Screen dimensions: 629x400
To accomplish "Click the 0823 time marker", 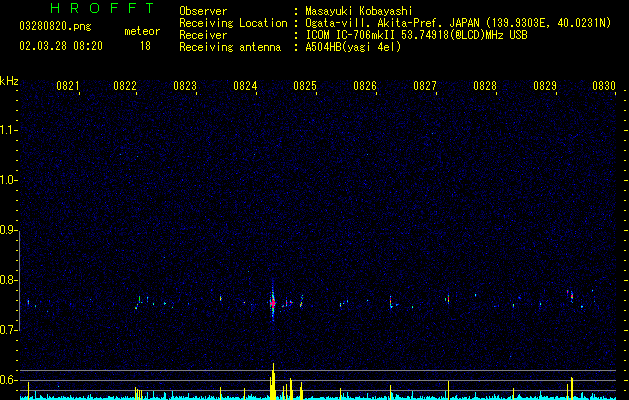I will 185,86.
